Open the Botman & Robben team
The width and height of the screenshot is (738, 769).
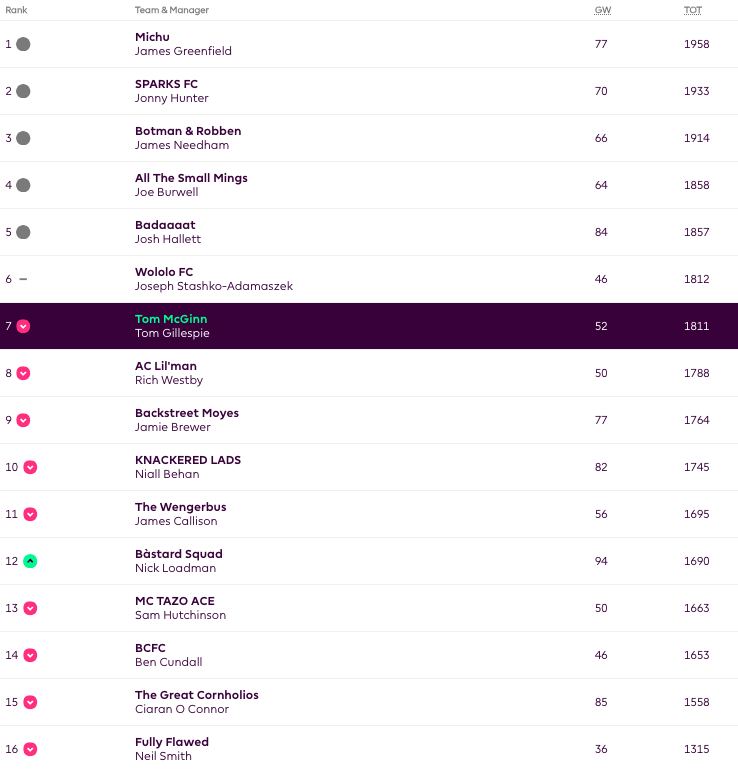(188, 131)
